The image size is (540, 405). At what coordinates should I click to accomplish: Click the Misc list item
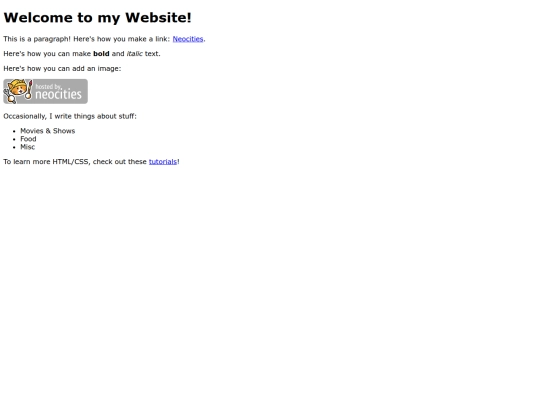[28, 147]
